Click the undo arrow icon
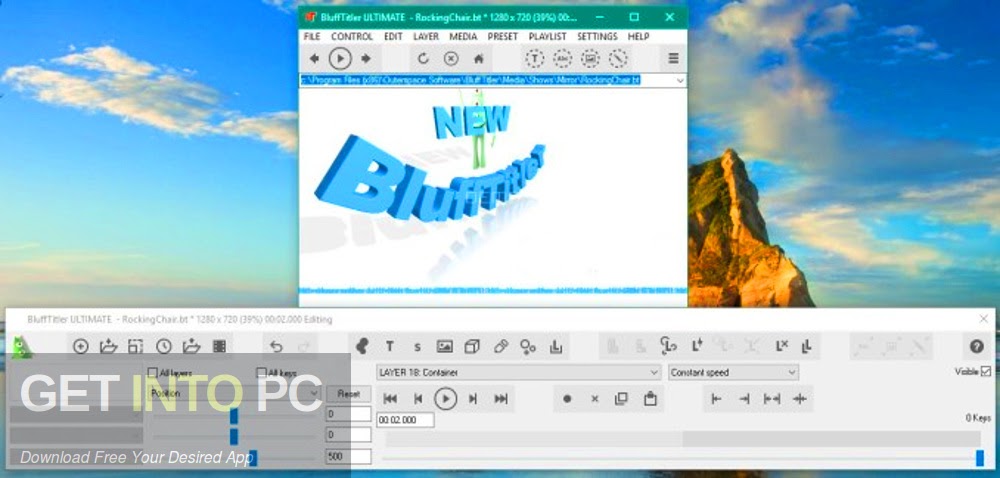Viewport: 1000px width, 478px height. click(276, 346)
